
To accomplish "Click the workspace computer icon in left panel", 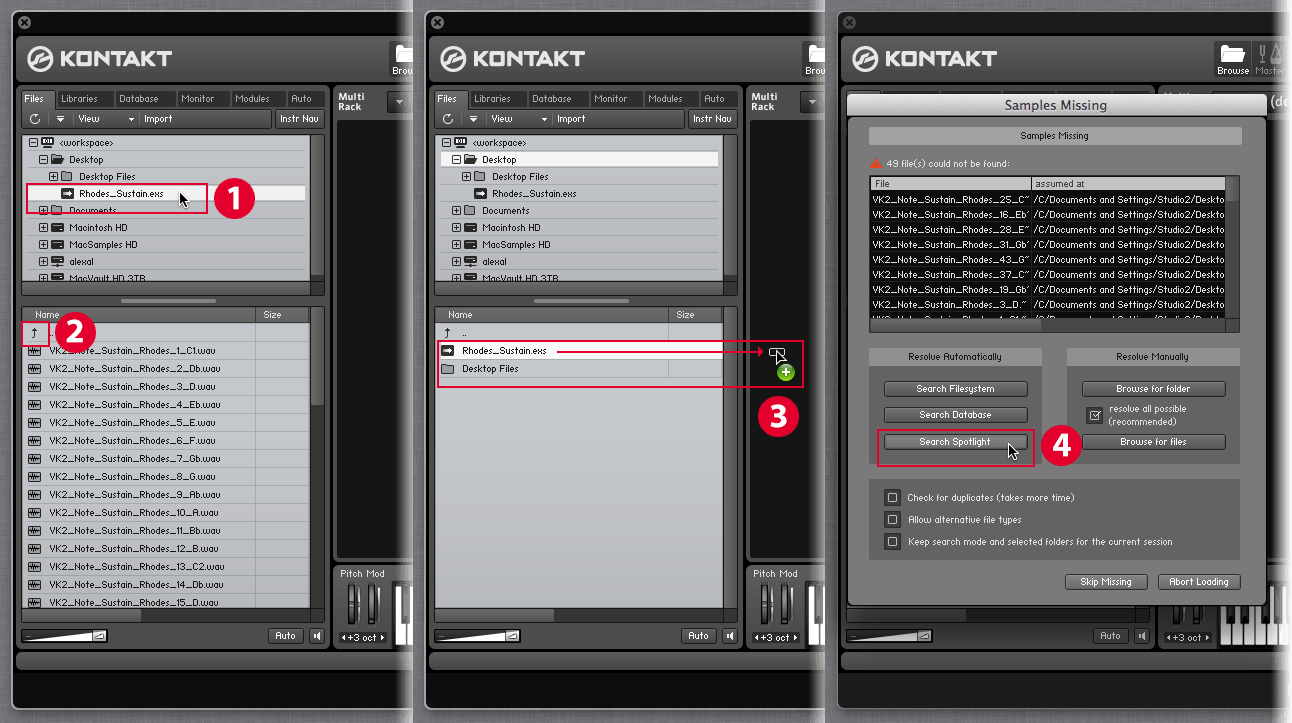I will coord(47,143).
